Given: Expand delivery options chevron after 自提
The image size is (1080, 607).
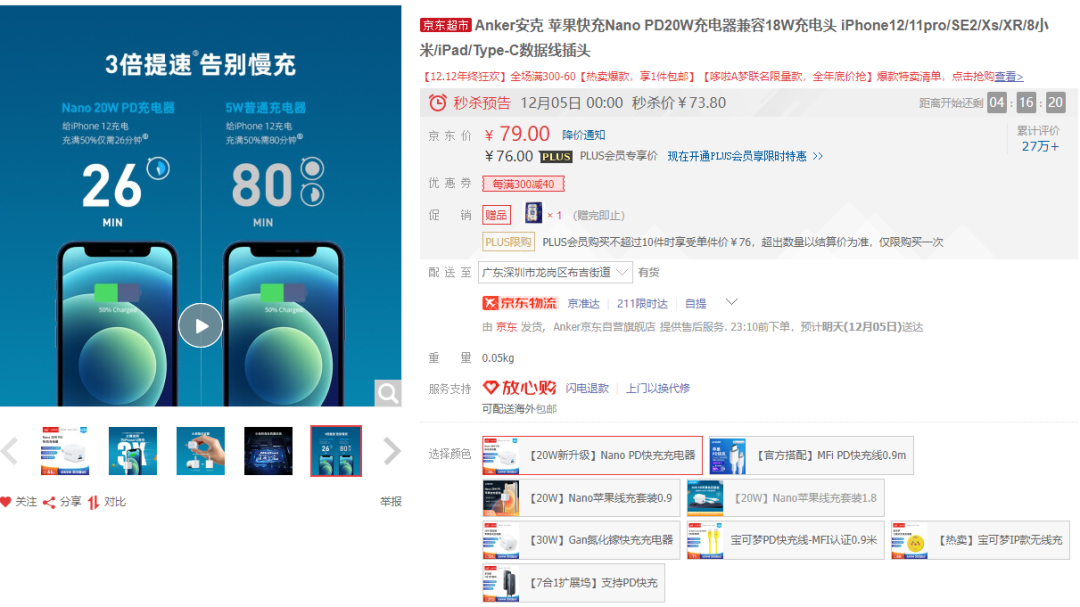Looking at the screenshot, I should coord(731,302).
